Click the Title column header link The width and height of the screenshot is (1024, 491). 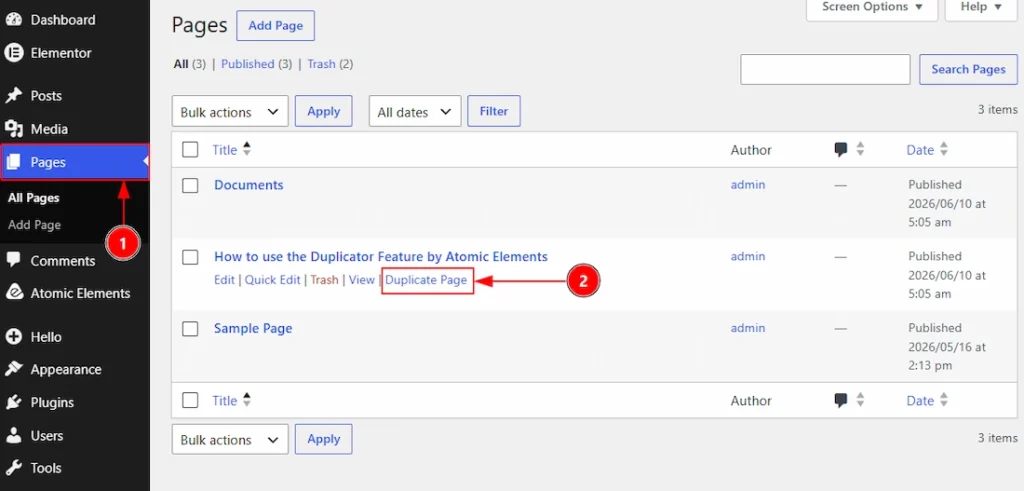pyautogui.click(x=225, y=150)
